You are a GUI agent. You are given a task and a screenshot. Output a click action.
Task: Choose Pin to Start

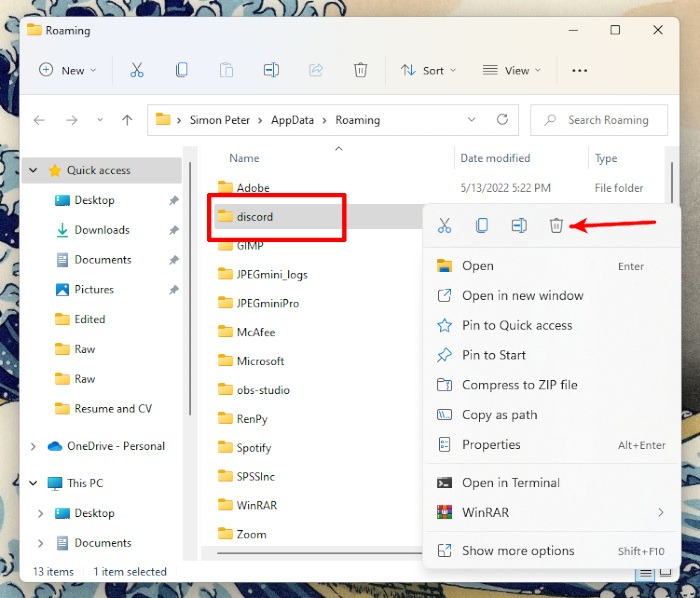pyautogui.click(x=552, y=355)
